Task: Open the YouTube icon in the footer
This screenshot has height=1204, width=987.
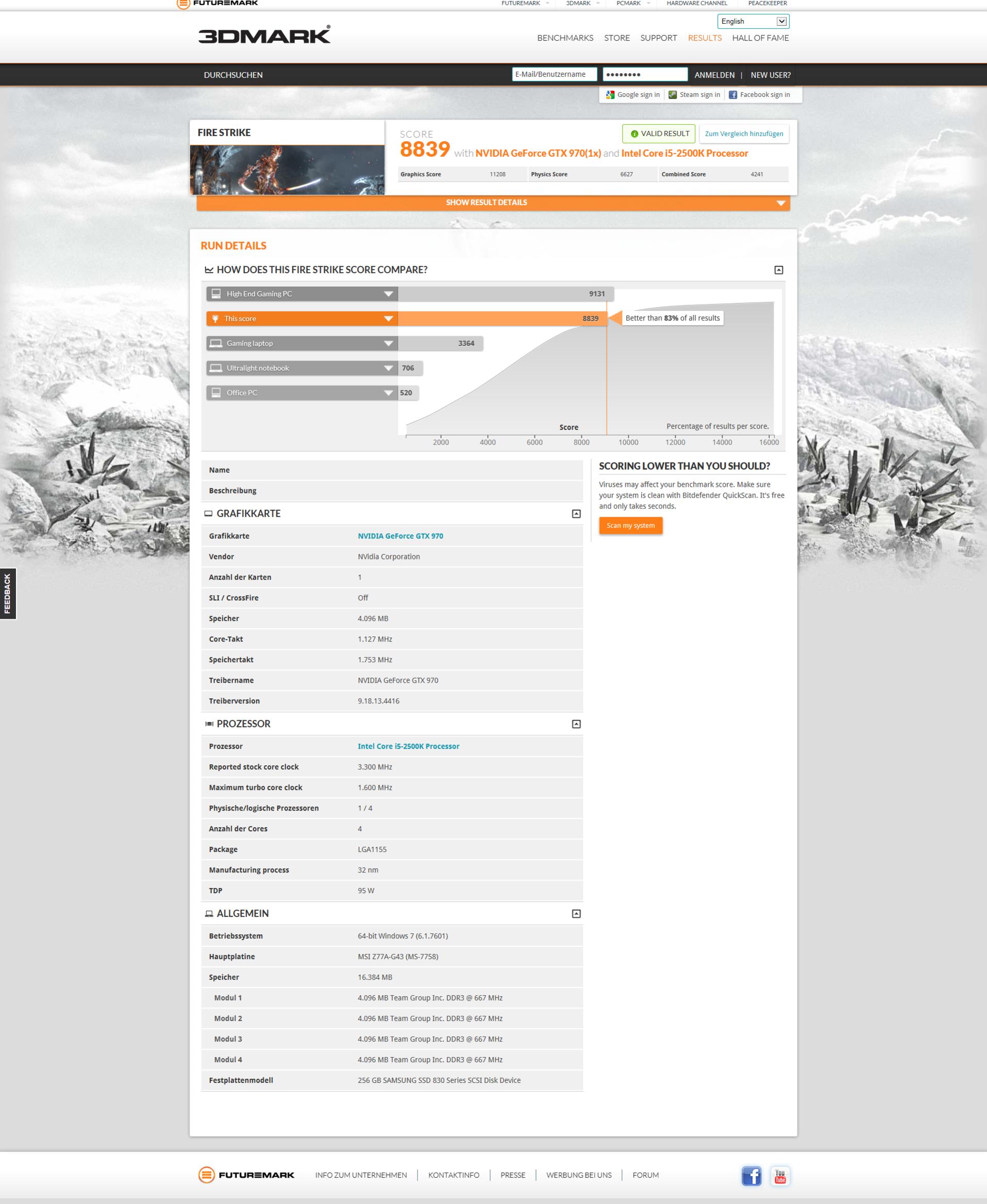Action: [780, 1176]
